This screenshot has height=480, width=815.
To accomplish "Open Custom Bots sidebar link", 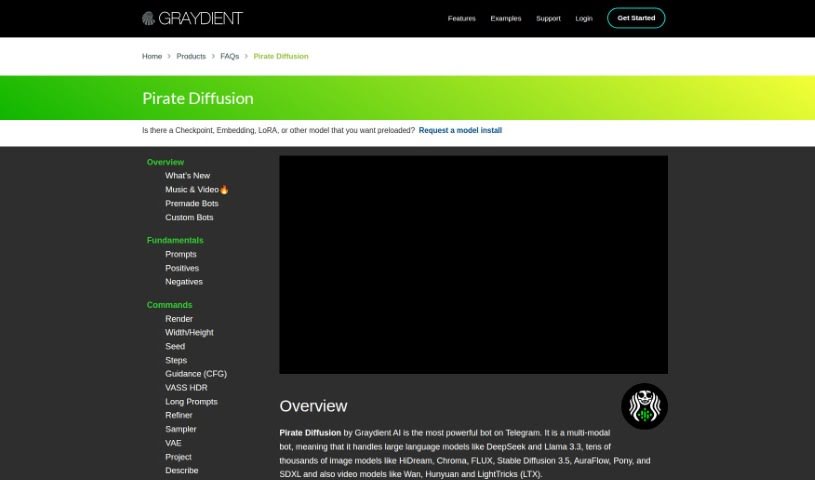I will (x=189, y=217).
